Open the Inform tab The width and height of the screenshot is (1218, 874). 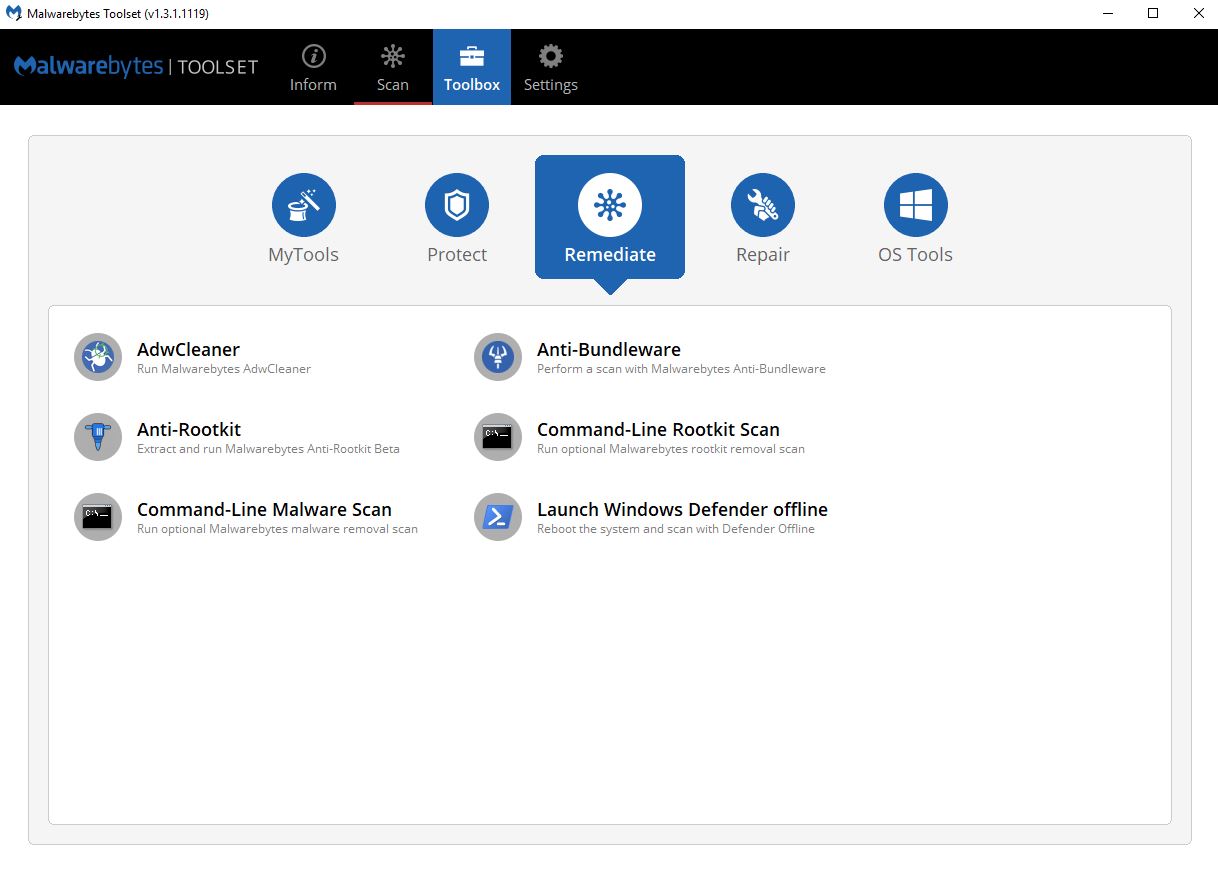click(x=313, y=67)
